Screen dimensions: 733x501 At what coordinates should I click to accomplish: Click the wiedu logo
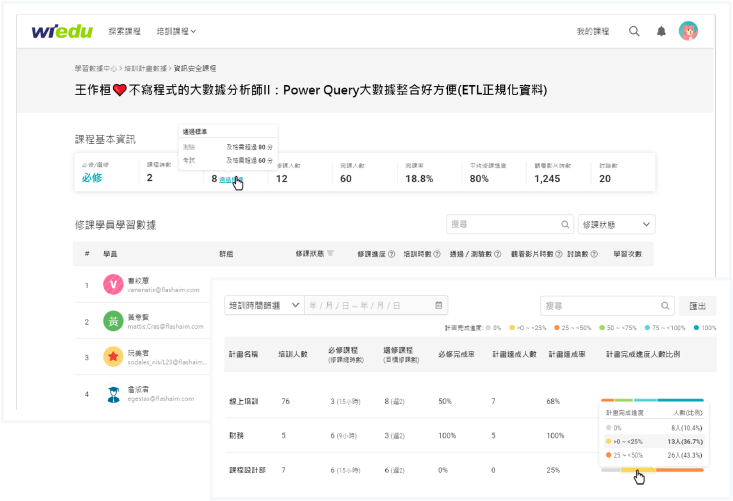(x=62, y=31)
